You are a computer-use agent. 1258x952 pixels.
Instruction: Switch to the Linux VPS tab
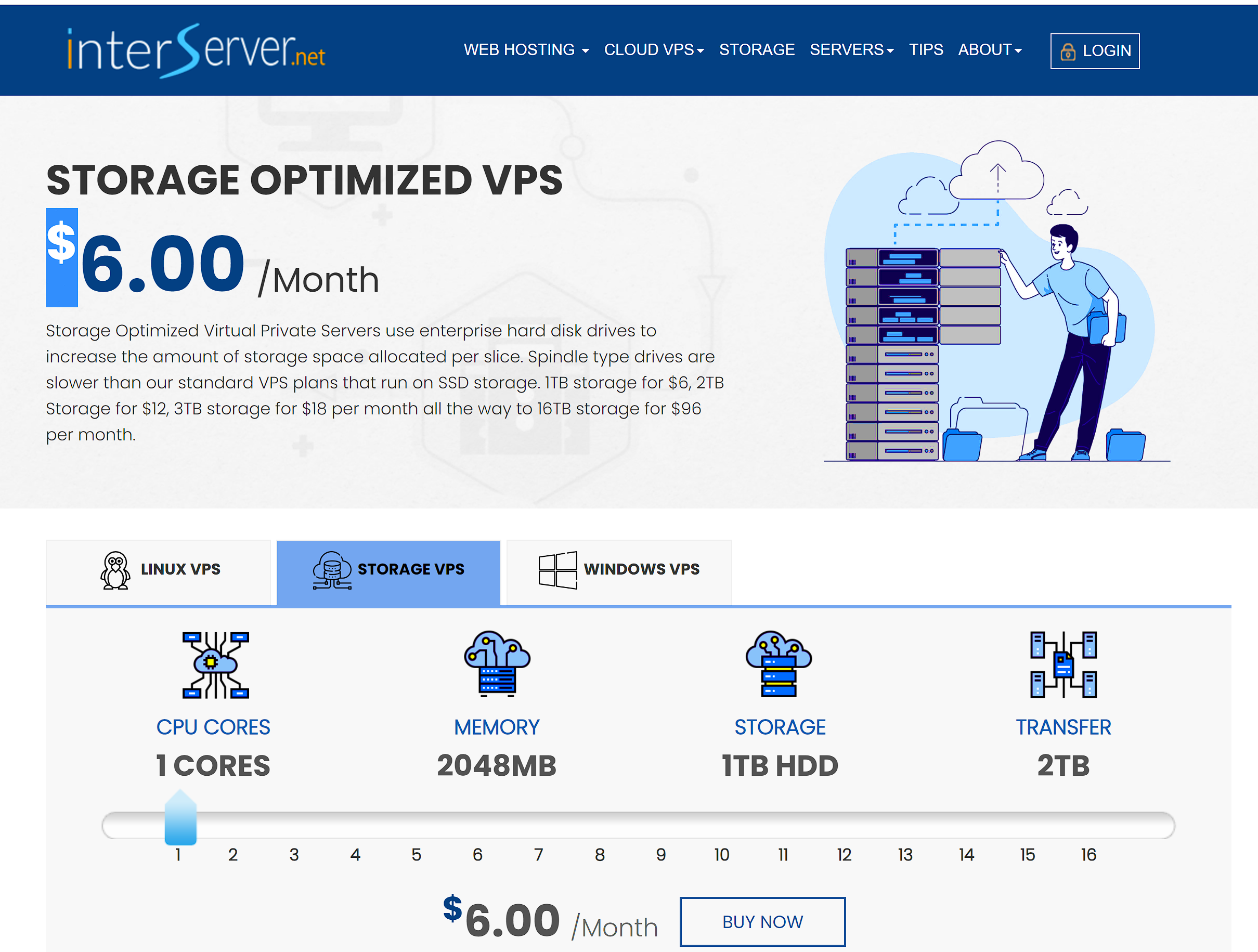[159, 570]
